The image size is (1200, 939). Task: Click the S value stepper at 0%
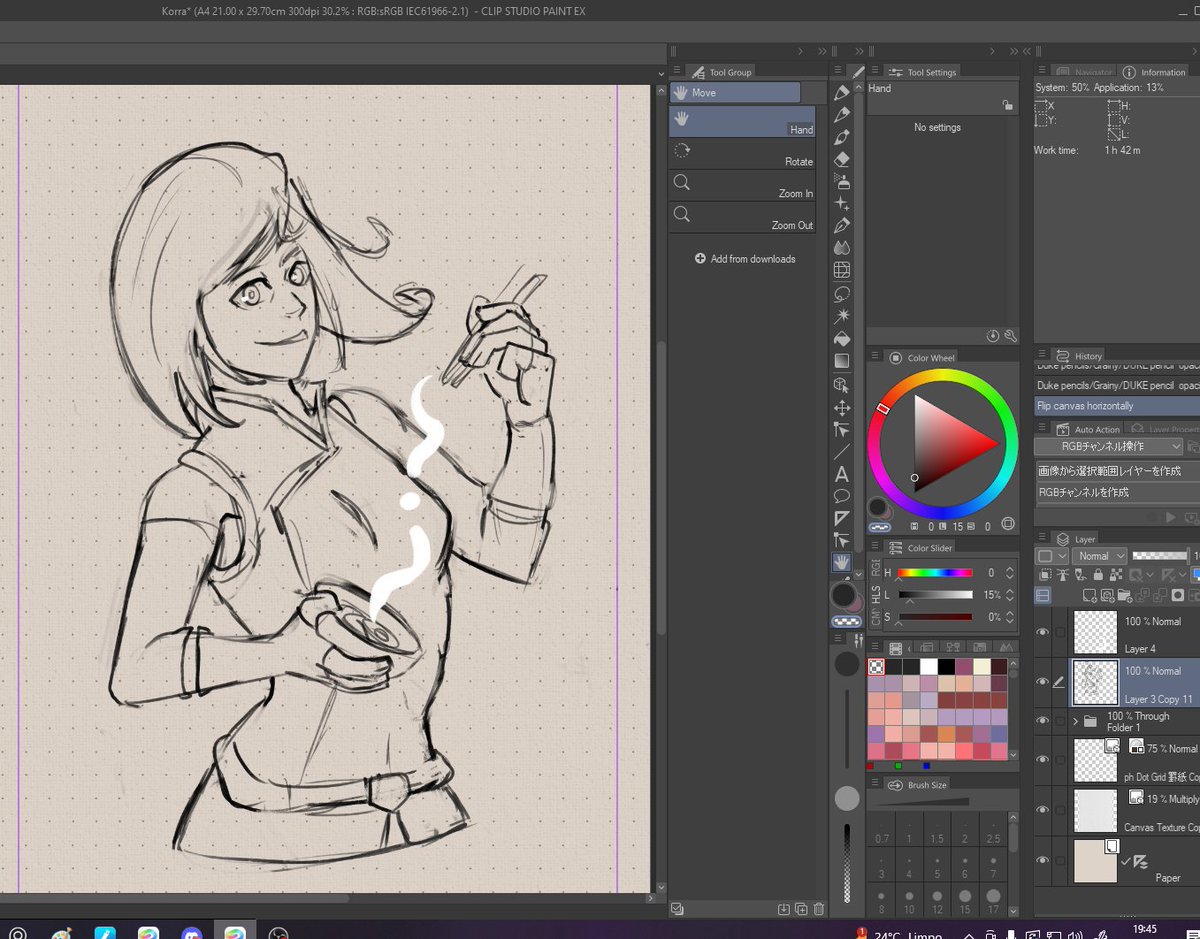point(1009,617)
